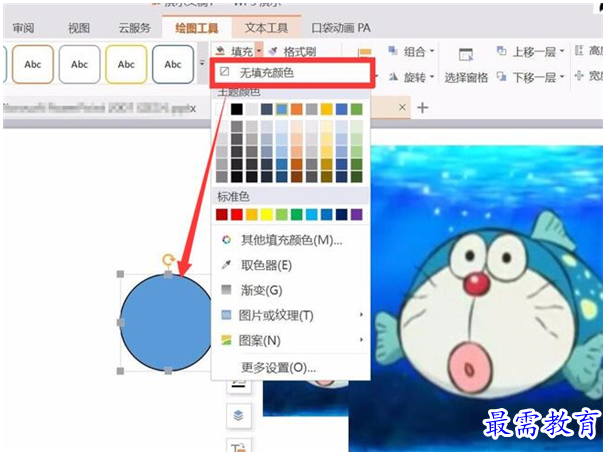Pick the purple standard color swatch

pyautogui.click(x=356, y=214)
